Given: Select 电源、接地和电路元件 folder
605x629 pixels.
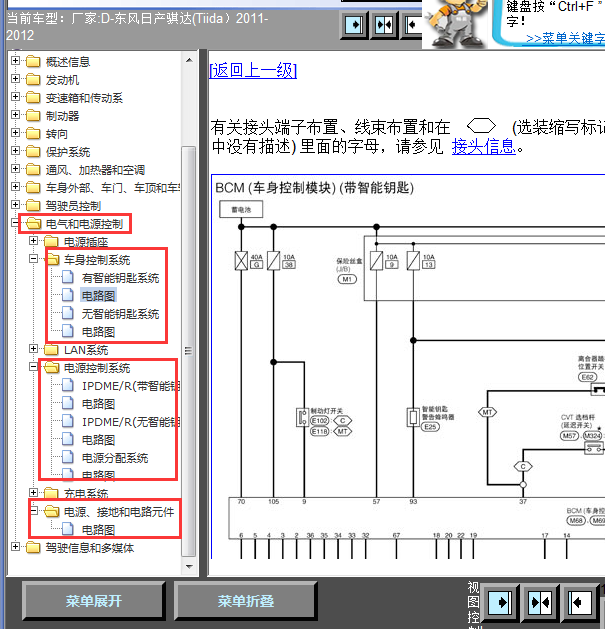Looking at the screenshot, I should coord(119,512).
